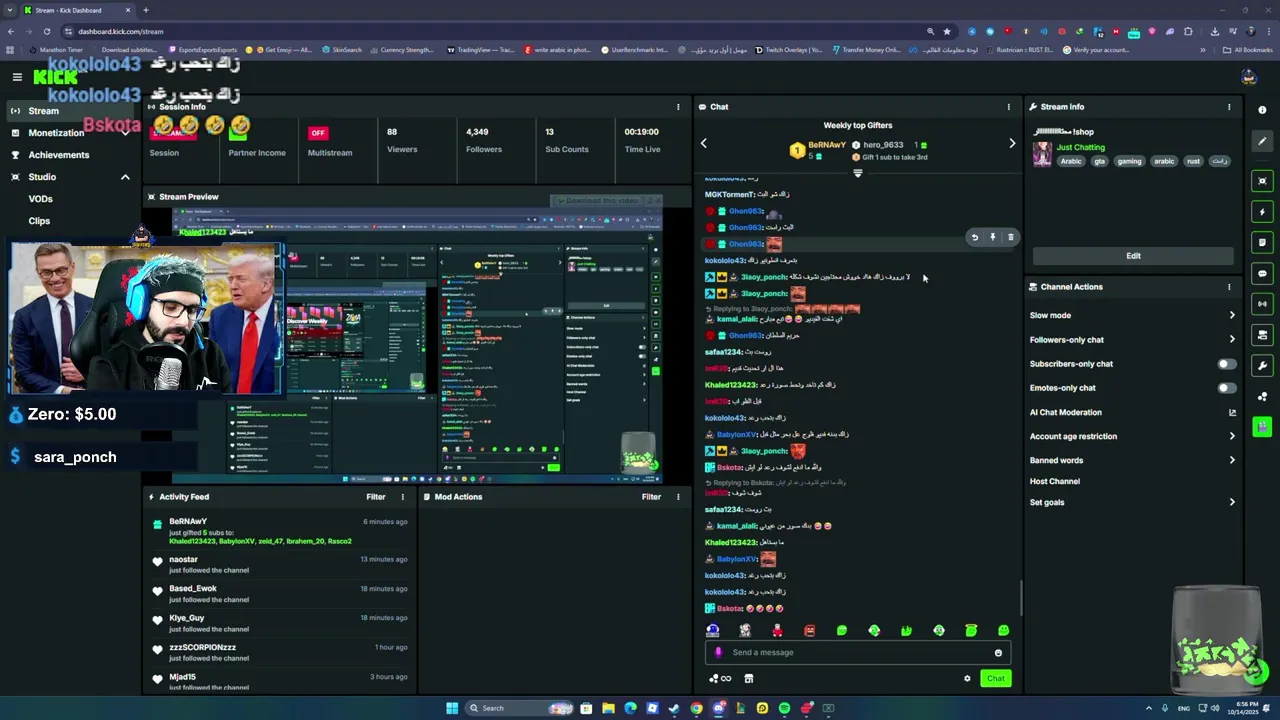This screenshot has width=1280, height=720.
Task: Click the Edit stream info button
Action: point(1133,256)
